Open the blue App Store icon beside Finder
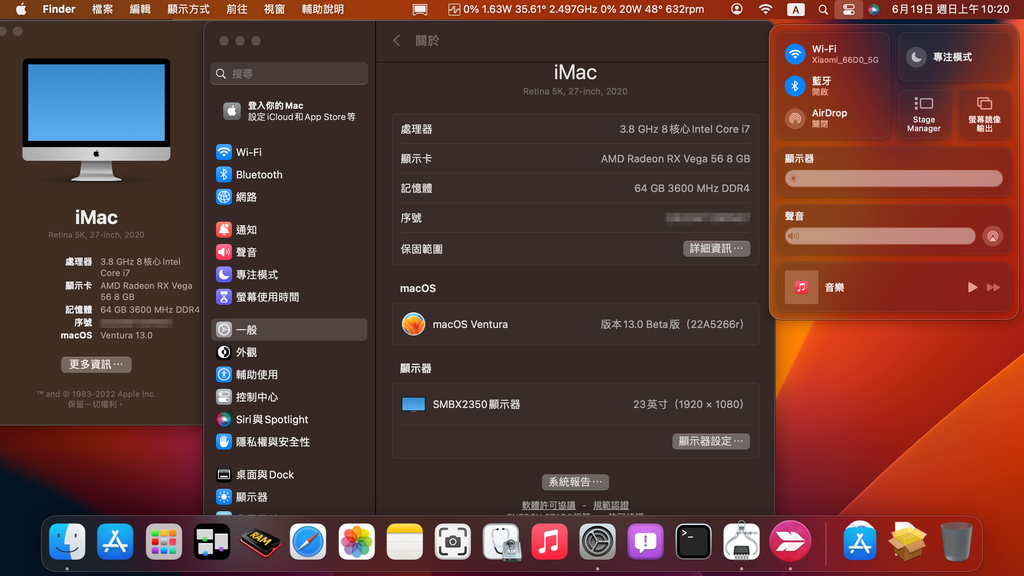 (x=115, y=541)
